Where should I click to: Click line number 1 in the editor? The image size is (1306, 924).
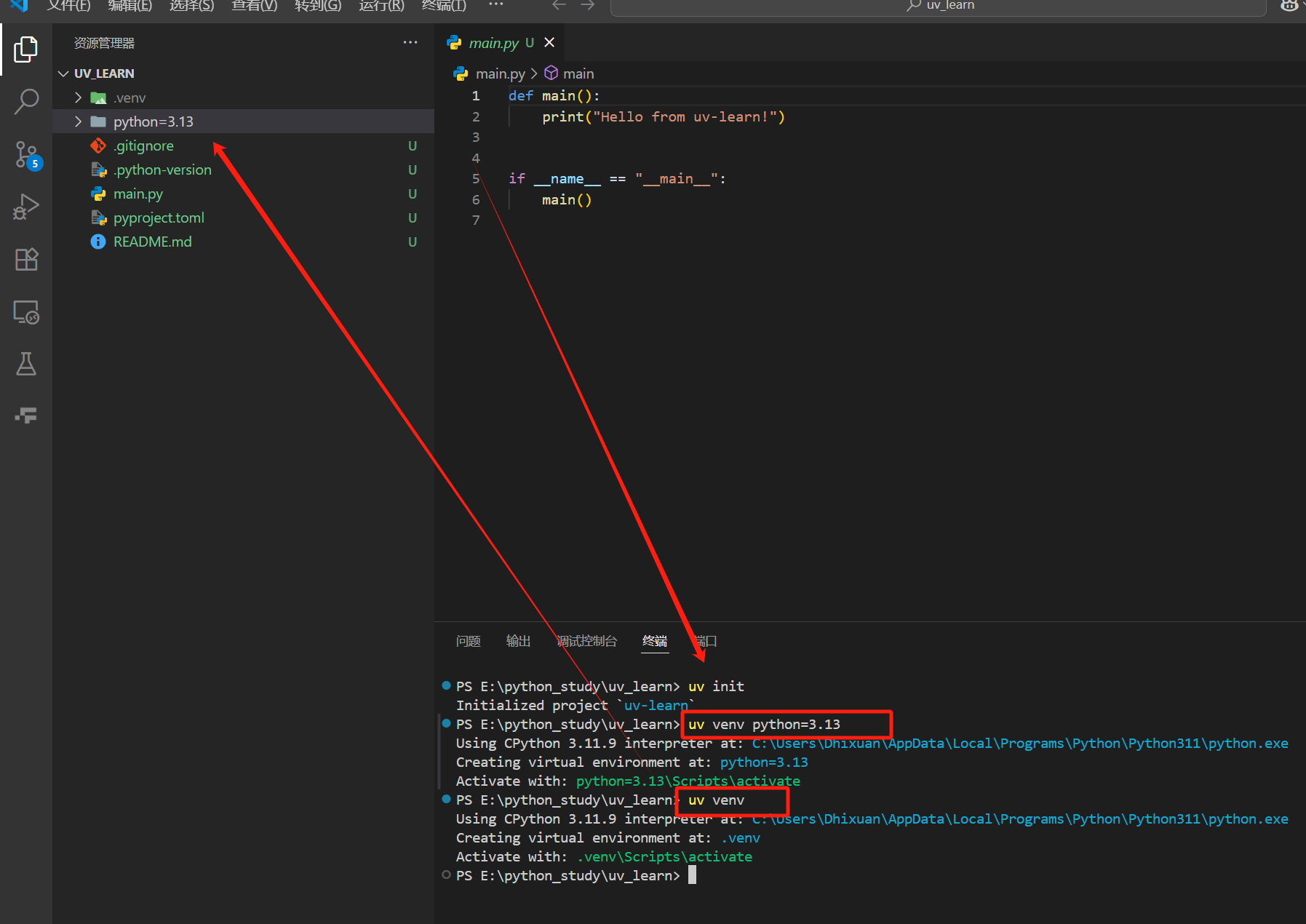[x=476, y=95]
